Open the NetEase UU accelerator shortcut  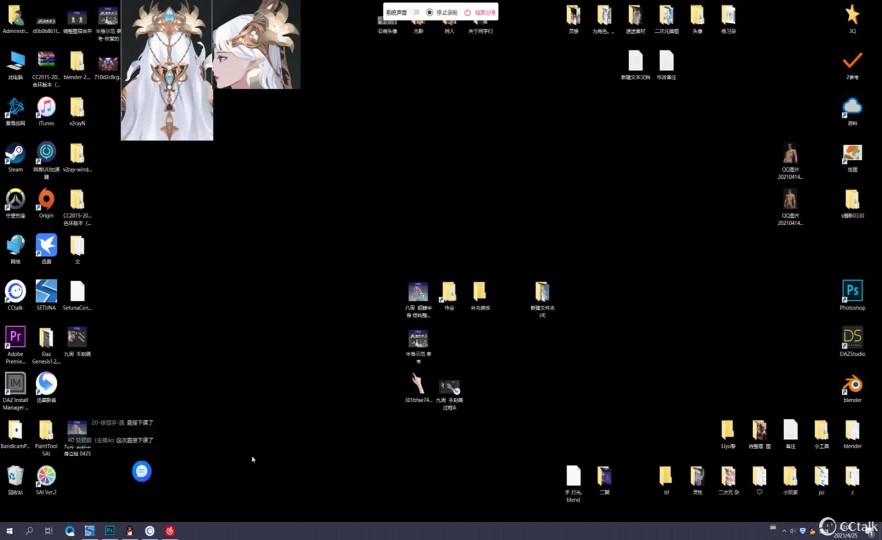coord(46,161)
